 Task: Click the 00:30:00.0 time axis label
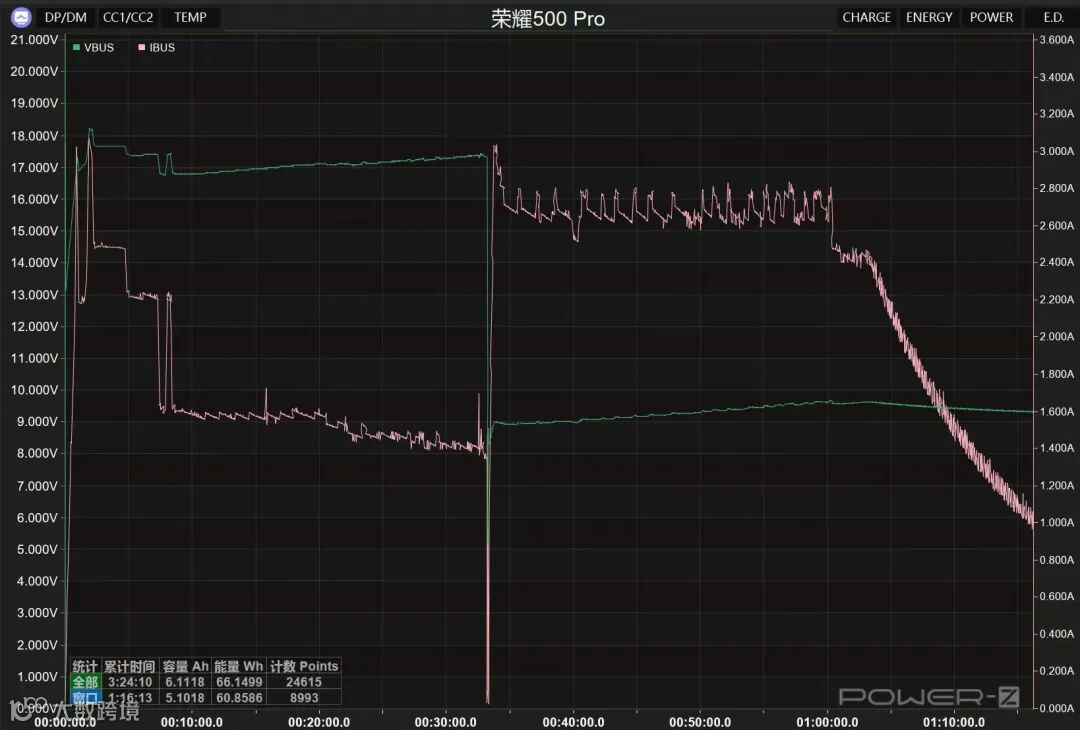[x=445, y=722]
